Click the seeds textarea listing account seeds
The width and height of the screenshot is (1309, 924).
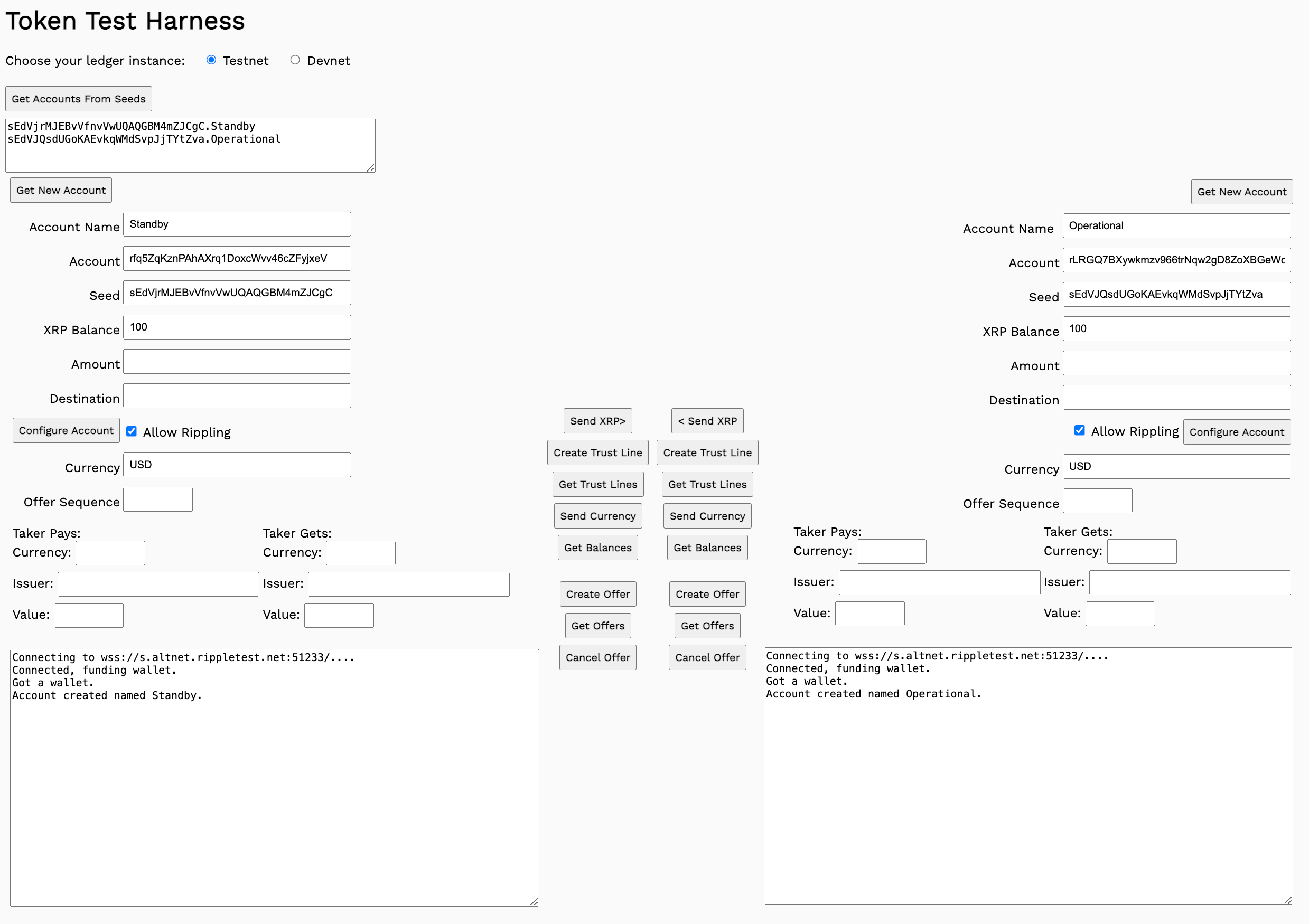coord(190,144)
